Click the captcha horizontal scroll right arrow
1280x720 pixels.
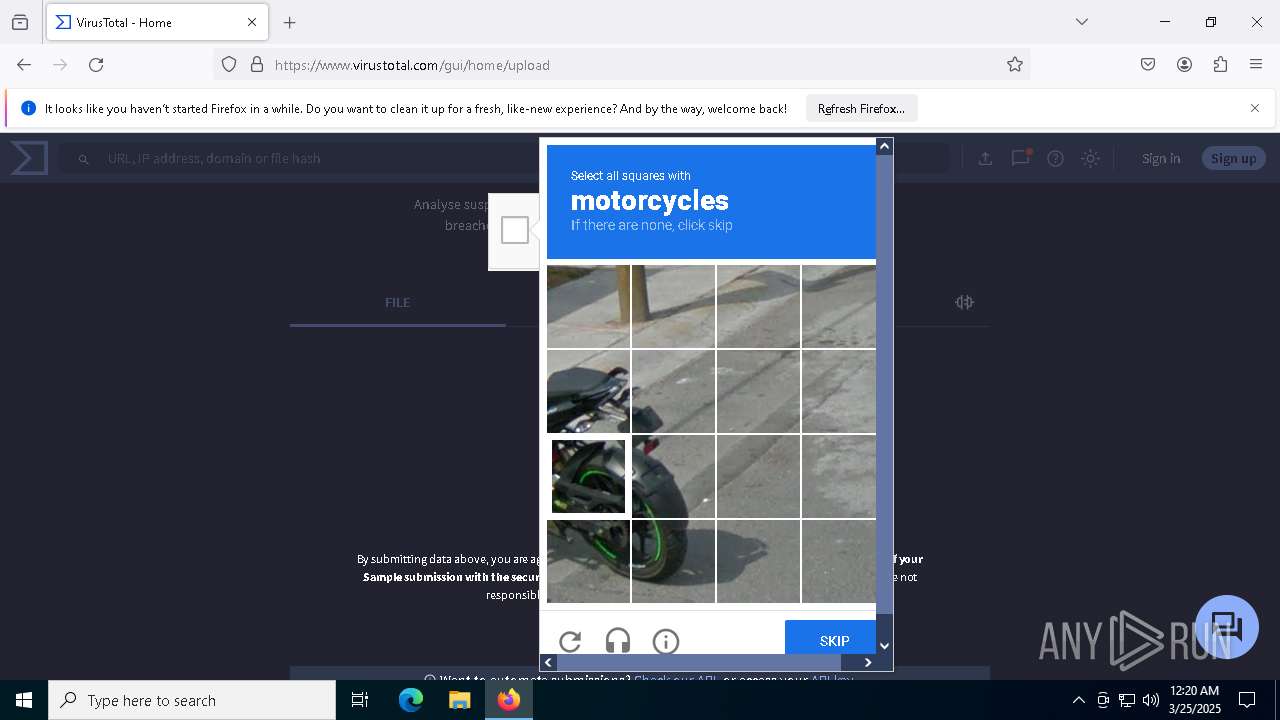coord(868,662)
